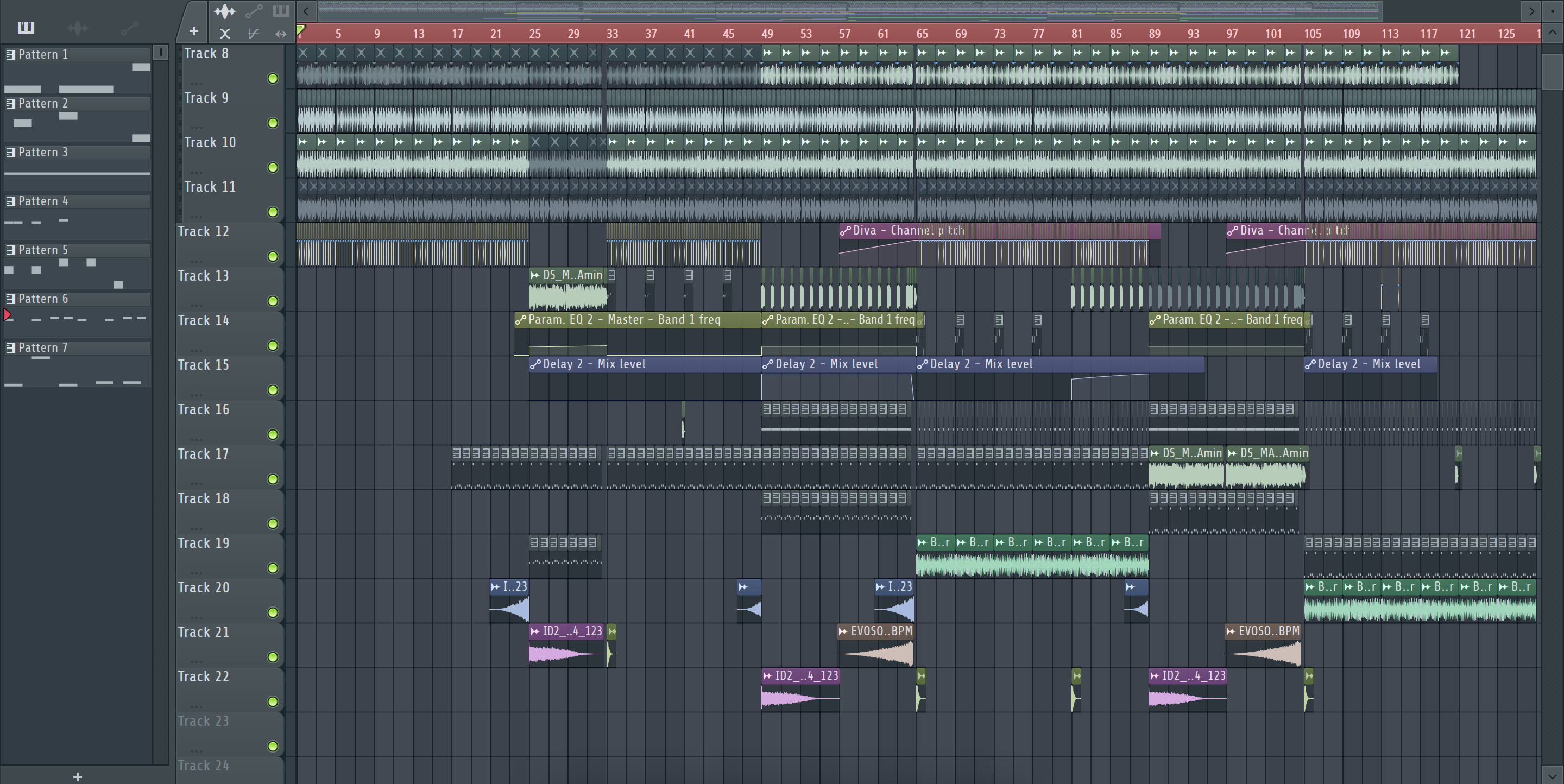Open clip menu of first I..23 on Track 20
This screenshot has width=1564, height=784.
[495, 587]
